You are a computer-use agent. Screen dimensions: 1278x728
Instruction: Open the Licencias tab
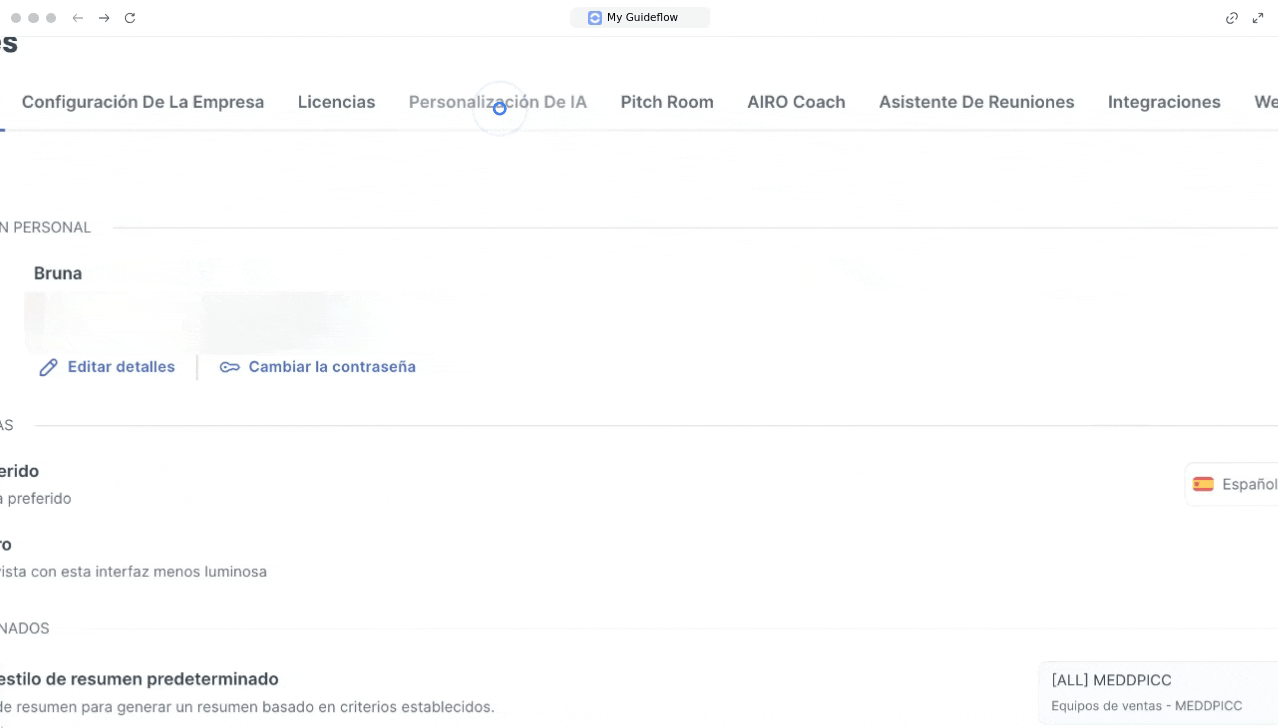336,102
